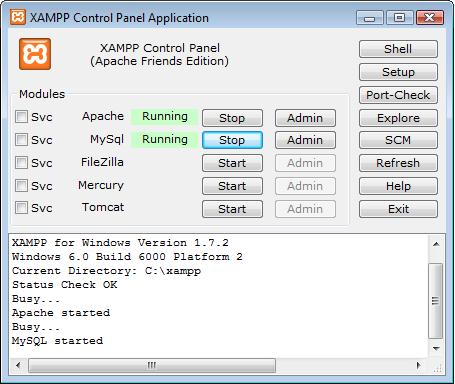Open the MySql Admin page
Image resolution: width=455 pixels, height=384 pixels.
pos(305,140)
